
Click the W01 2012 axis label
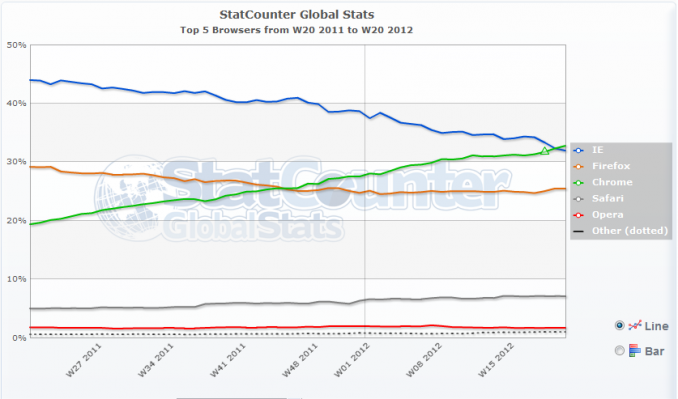(x=352, y=360)
